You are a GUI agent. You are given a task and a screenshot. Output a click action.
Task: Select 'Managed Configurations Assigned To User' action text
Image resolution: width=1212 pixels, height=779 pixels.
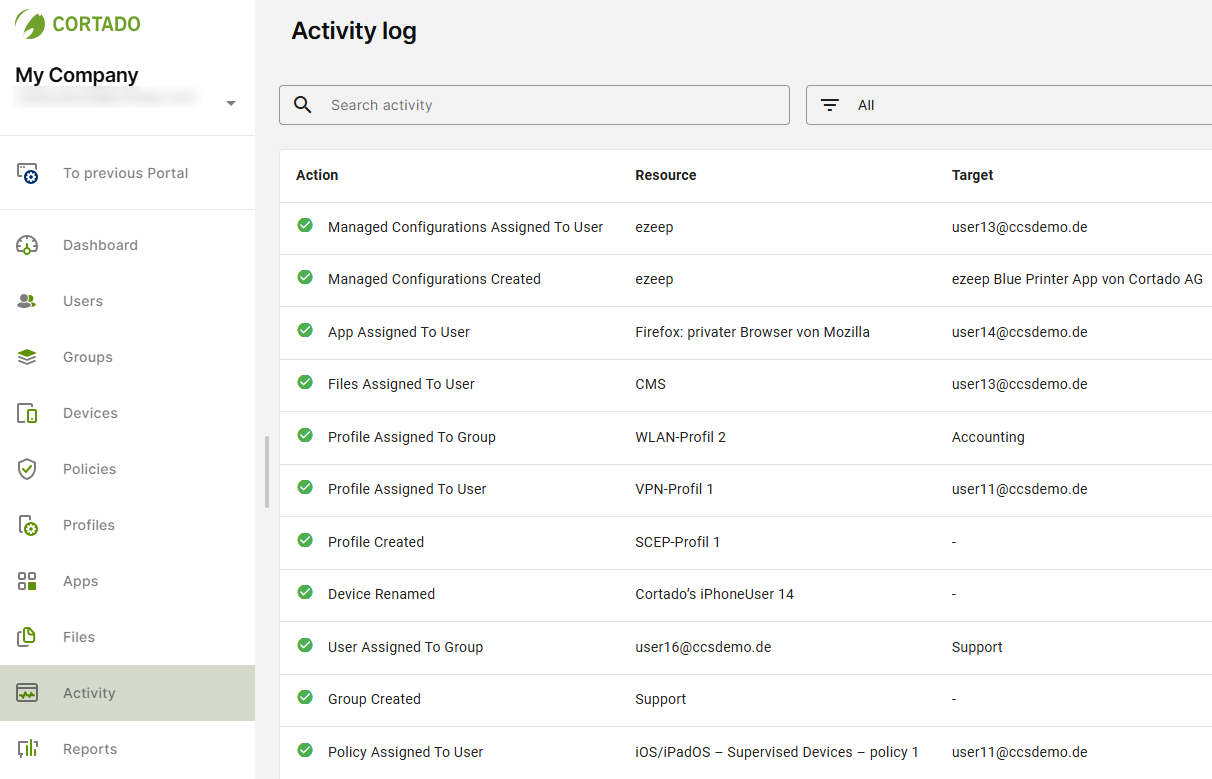pyautogui.click(x=466, y=227)
